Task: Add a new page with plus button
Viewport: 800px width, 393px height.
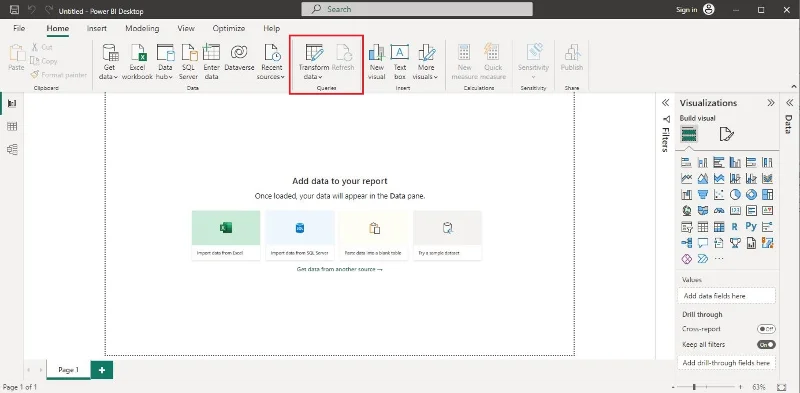Action: pos(102,370)
